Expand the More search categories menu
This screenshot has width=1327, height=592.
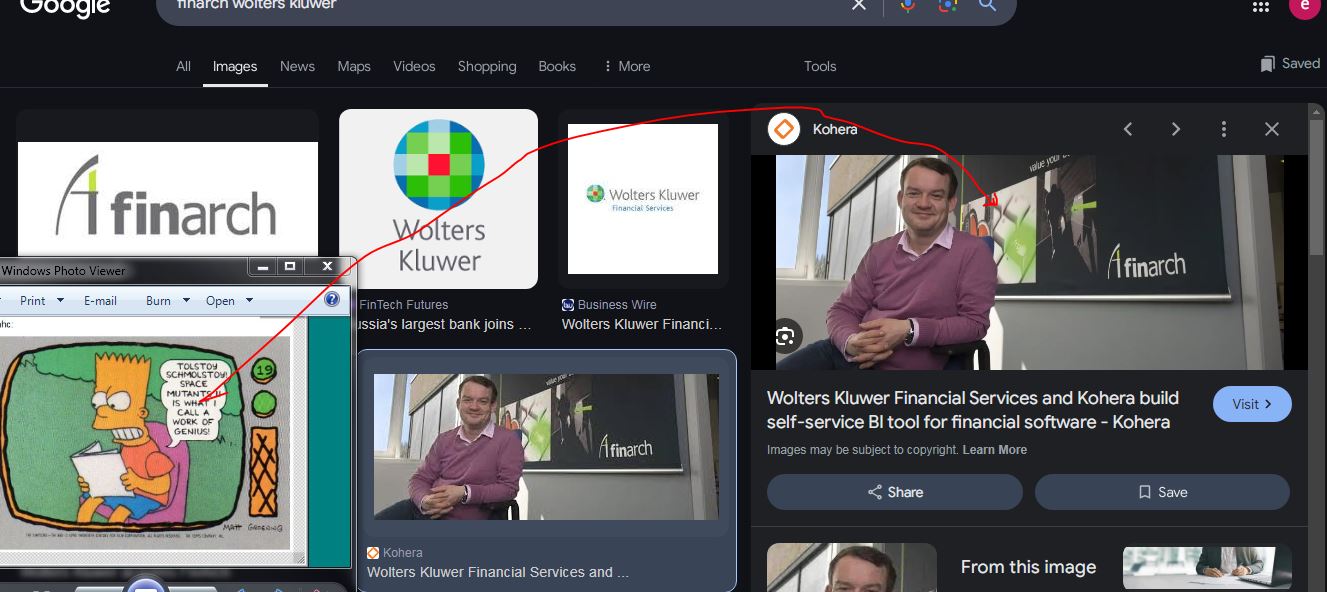tap(627, 66)
